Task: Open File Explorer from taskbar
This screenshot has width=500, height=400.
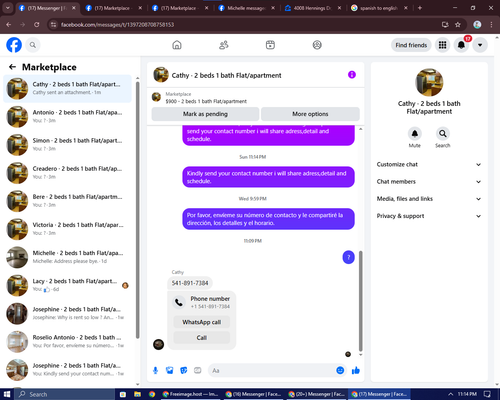Action: pyautogui.click(x=137, y=394)
